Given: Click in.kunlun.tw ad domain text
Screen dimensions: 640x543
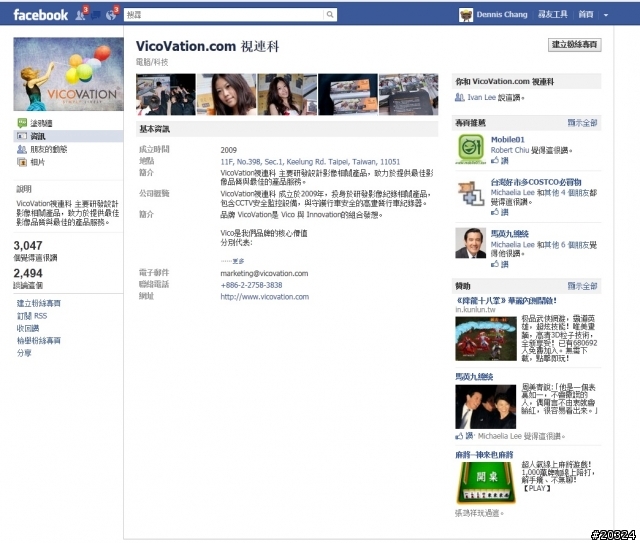Looking at the screenshot, I should 476,310.
